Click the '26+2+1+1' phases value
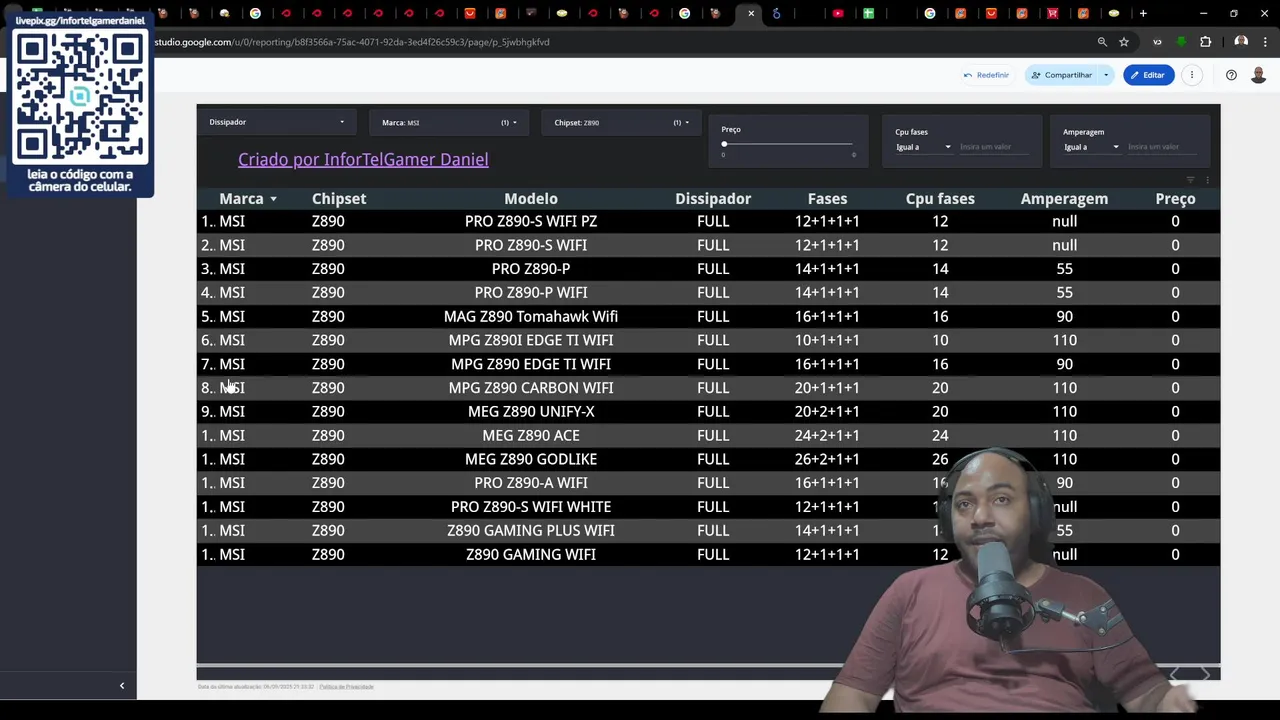 coord(827,459)
